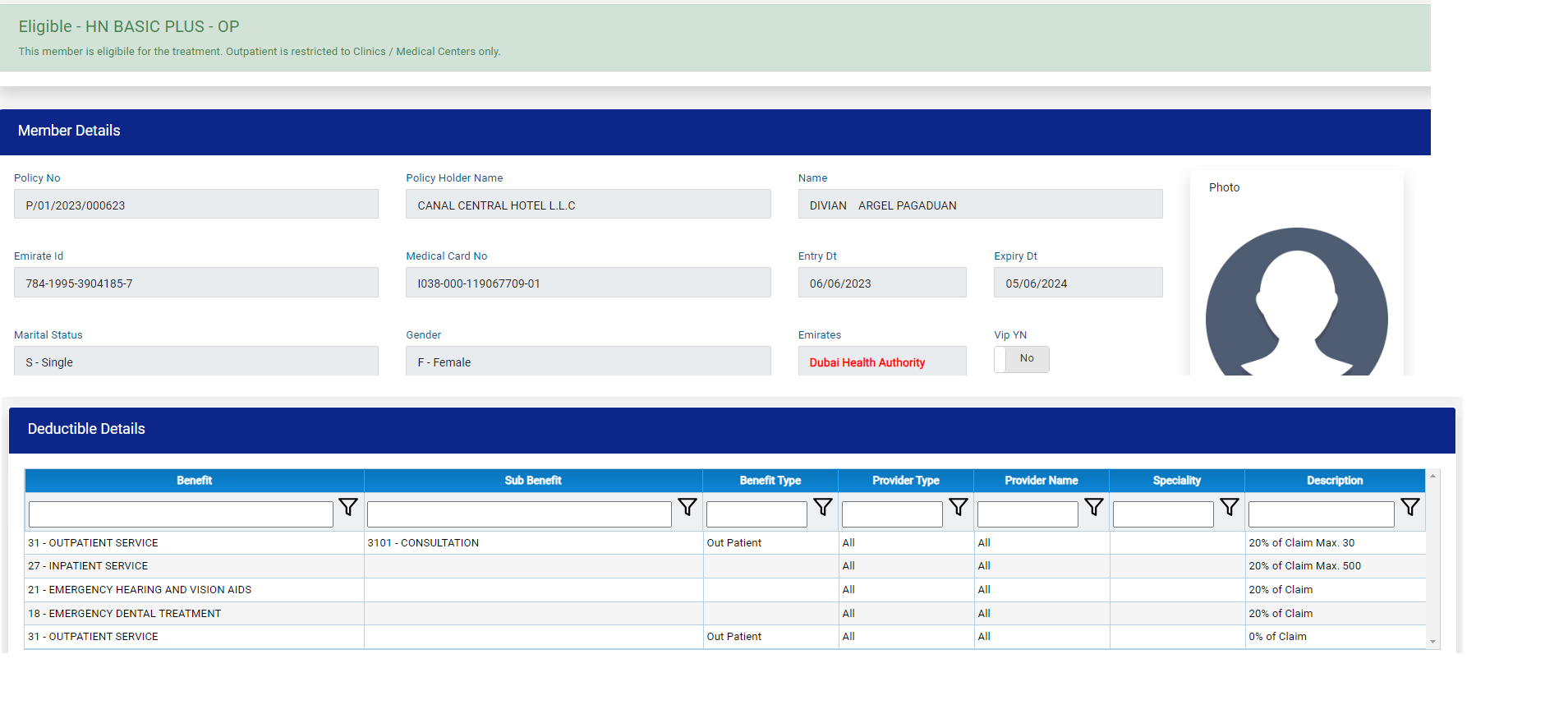This screenshot has height=705, width=1568.
Task: Toggle the Vip YN switch
Action: click(1021, 359)
